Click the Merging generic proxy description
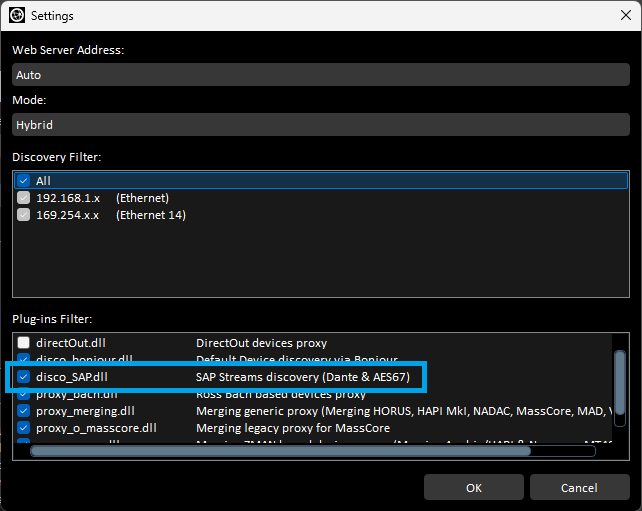 [x=404, y=411]
